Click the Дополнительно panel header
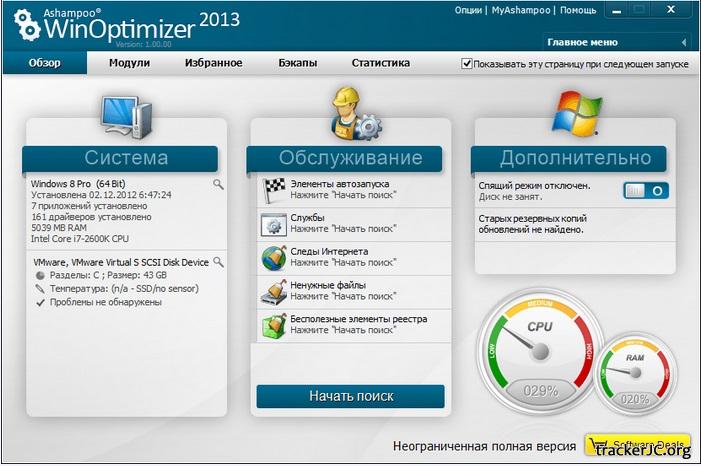The image size is (701, 466). (x=569, y=158)
